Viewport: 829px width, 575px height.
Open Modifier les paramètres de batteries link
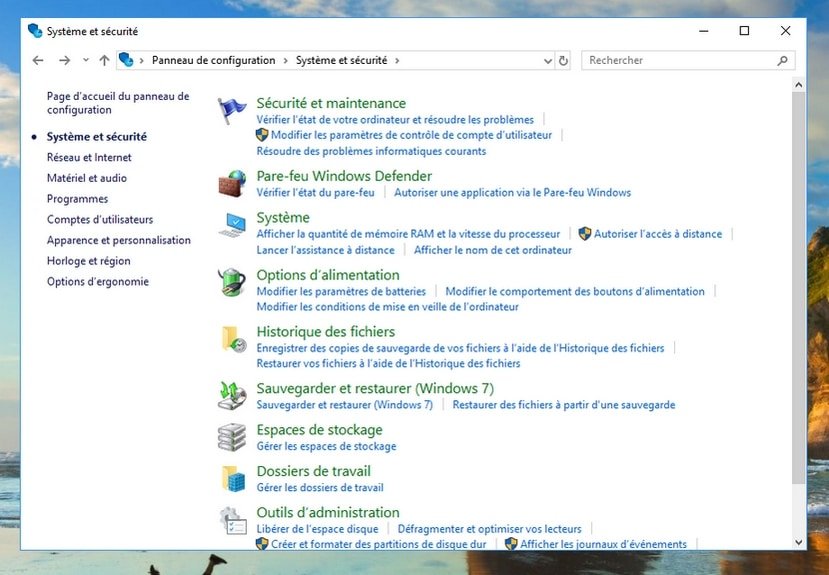[341, 291]
